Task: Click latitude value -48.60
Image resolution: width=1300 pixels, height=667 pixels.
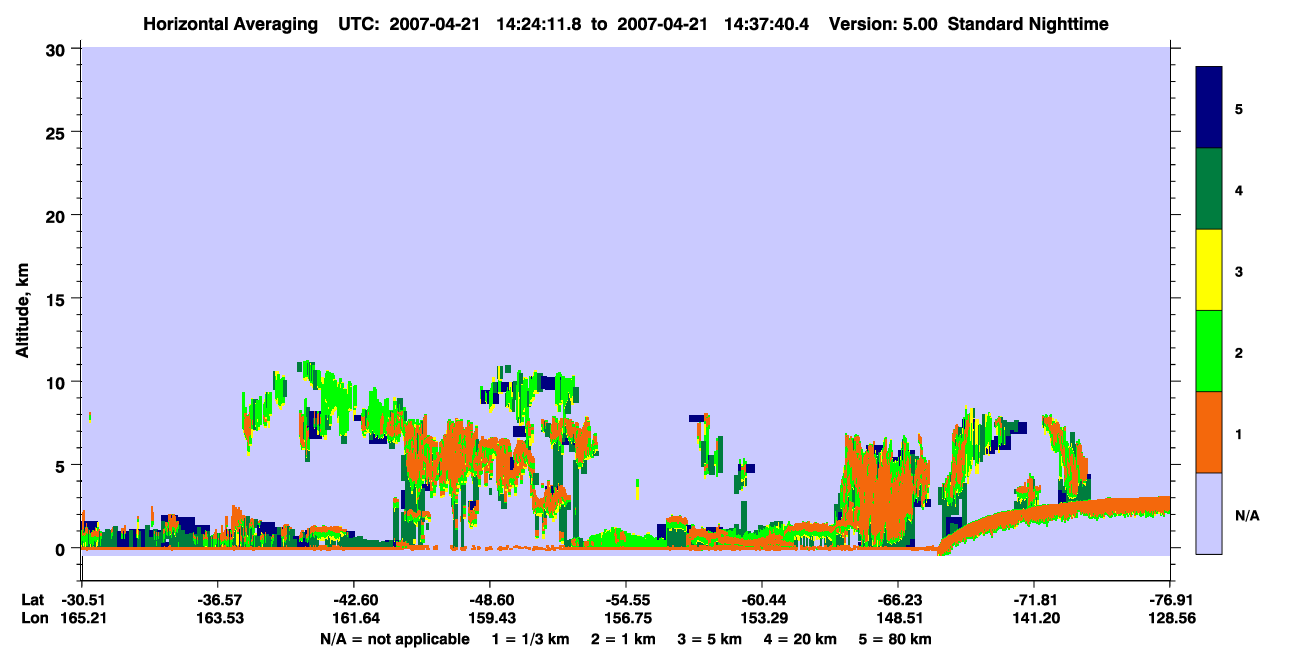Action: (489, 600)
